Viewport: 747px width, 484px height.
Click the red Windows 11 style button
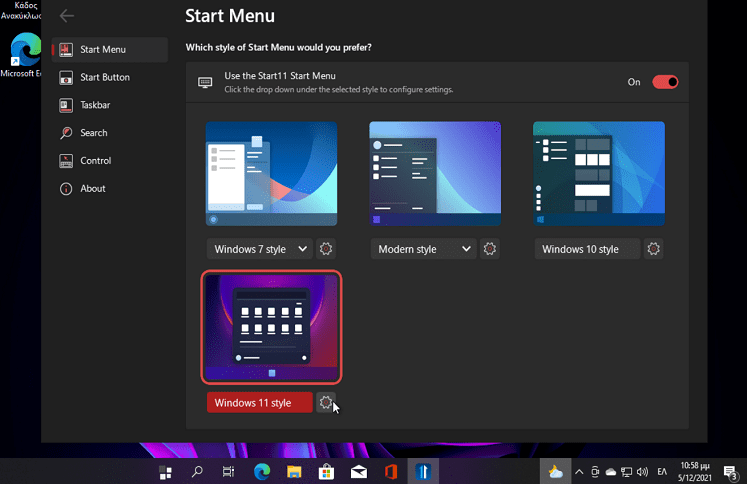pos(260,403)
